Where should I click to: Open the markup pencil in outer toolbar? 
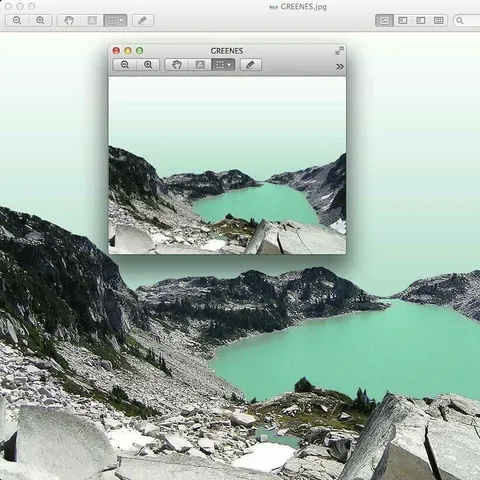click(143, 20)
